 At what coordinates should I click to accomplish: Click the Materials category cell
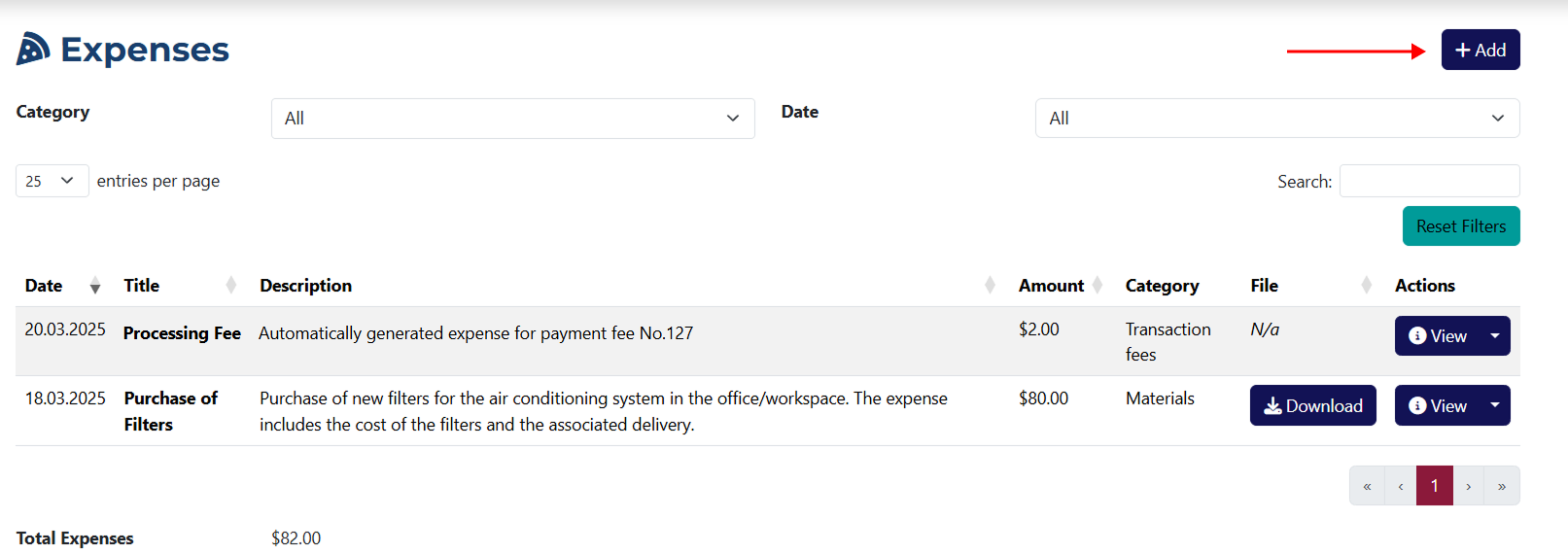[x=1160, y=398]
